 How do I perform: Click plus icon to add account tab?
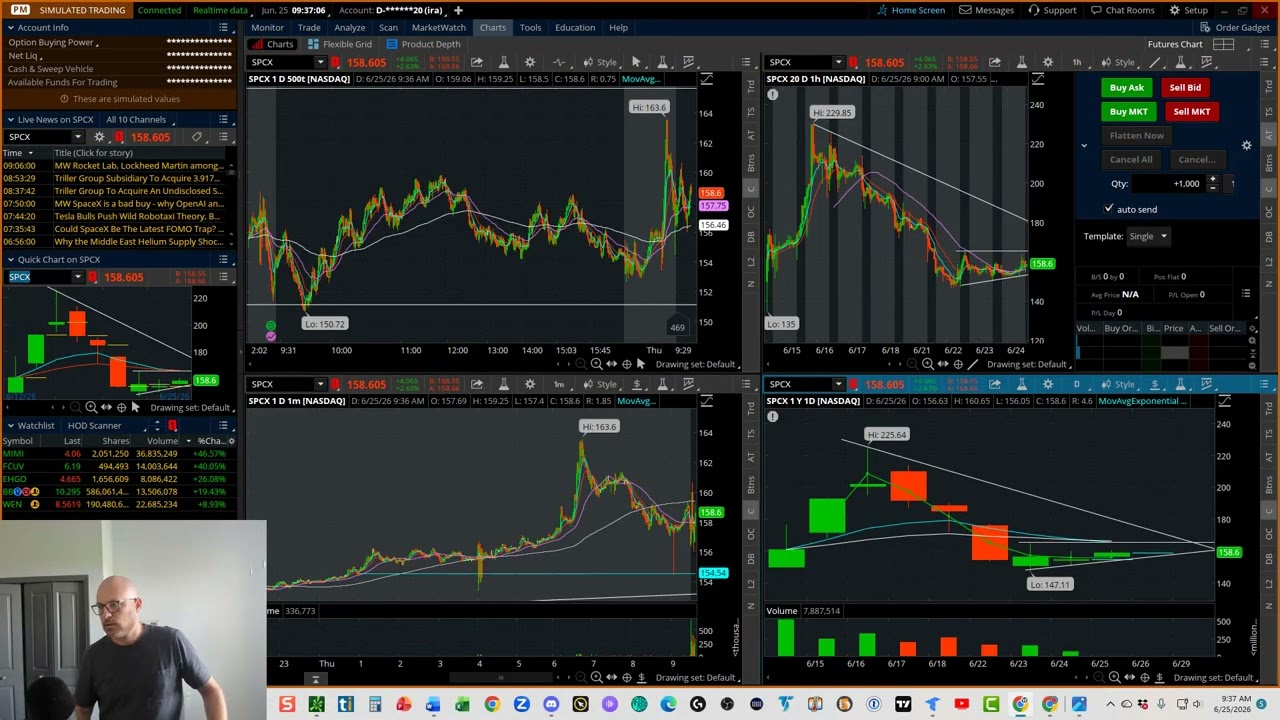[x=458, y=10]
